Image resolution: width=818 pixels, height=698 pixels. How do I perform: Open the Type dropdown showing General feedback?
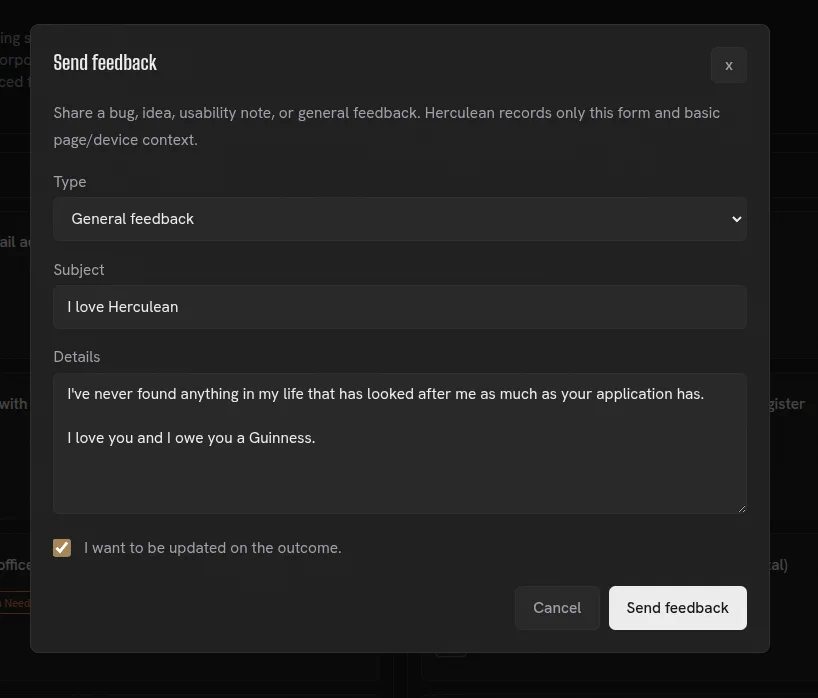(x=400, y=219)
